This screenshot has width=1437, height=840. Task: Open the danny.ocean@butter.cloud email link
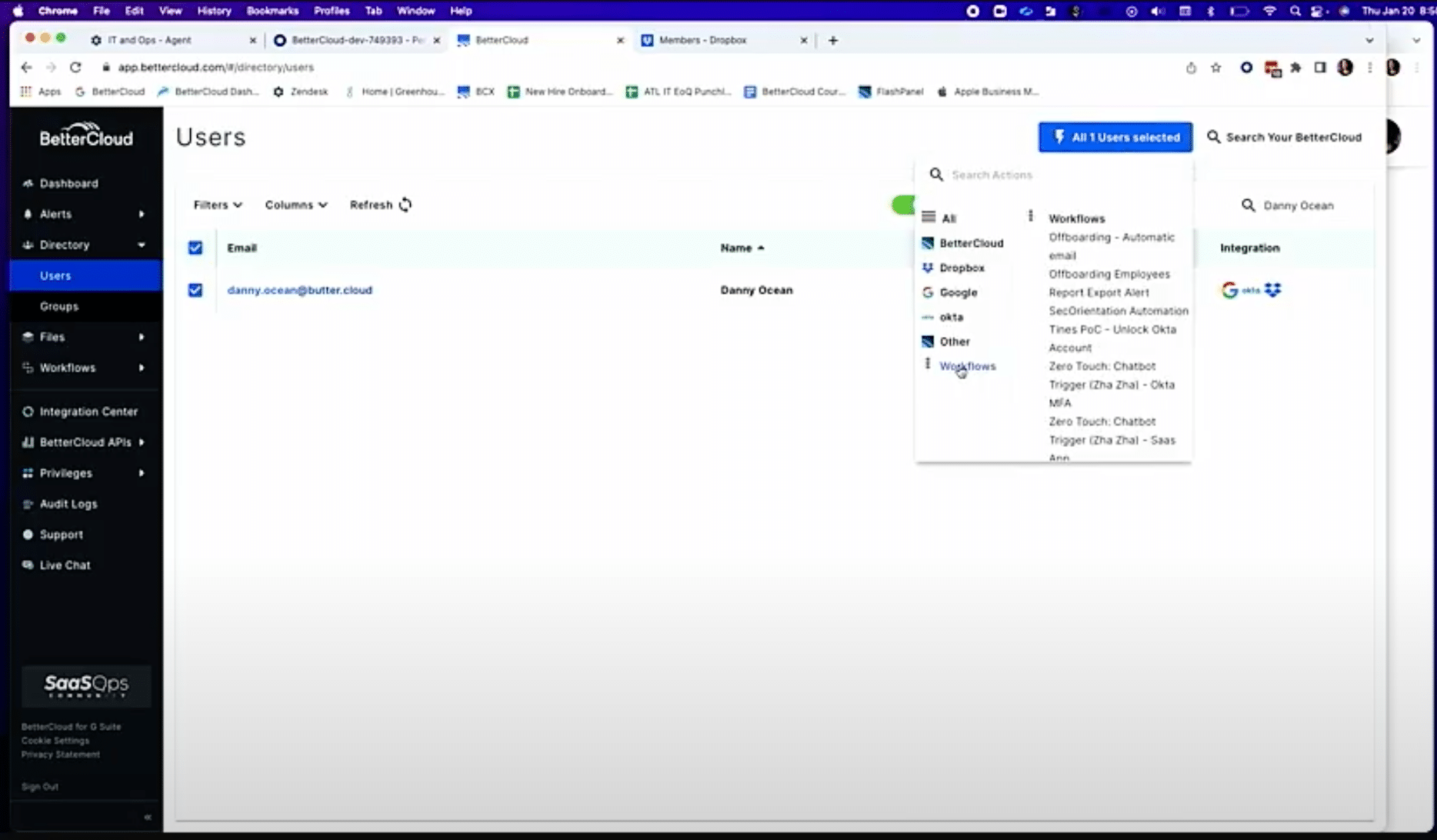[299, 290]
